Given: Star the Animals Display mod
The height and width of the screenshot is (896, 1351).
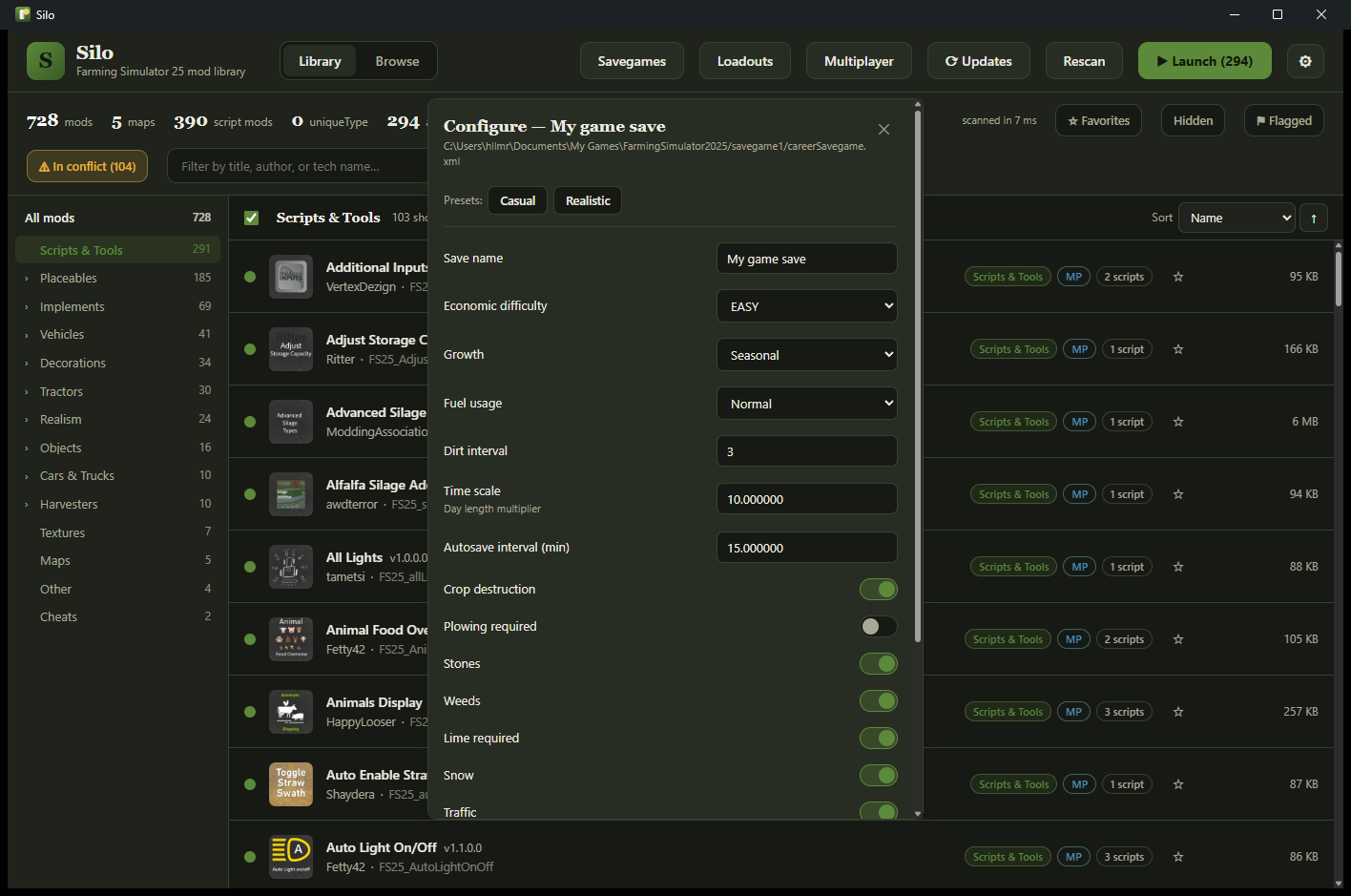Looking at the screenshot, I should pos(1178,712).
